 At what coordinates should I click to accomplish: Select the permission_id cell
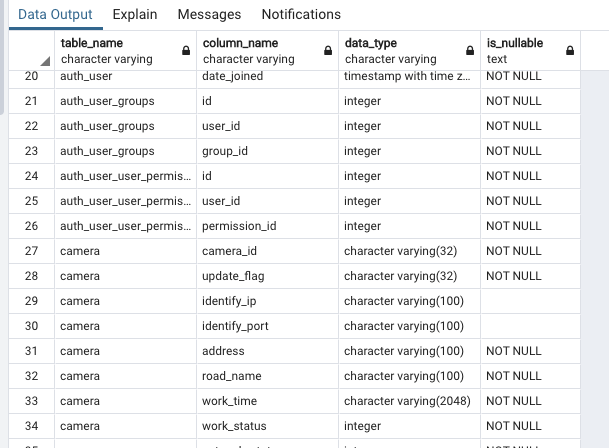[268, 226]
